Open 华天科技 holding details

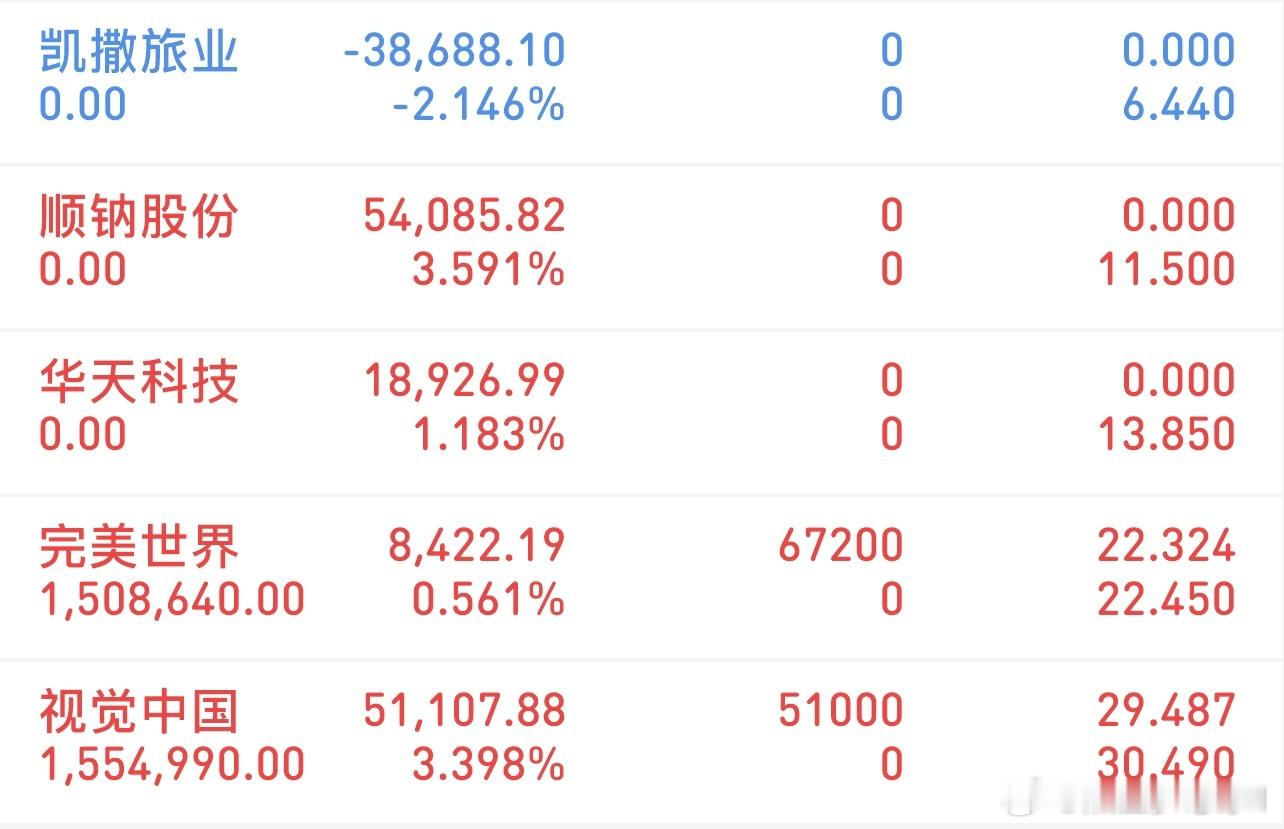pos(642,410)
